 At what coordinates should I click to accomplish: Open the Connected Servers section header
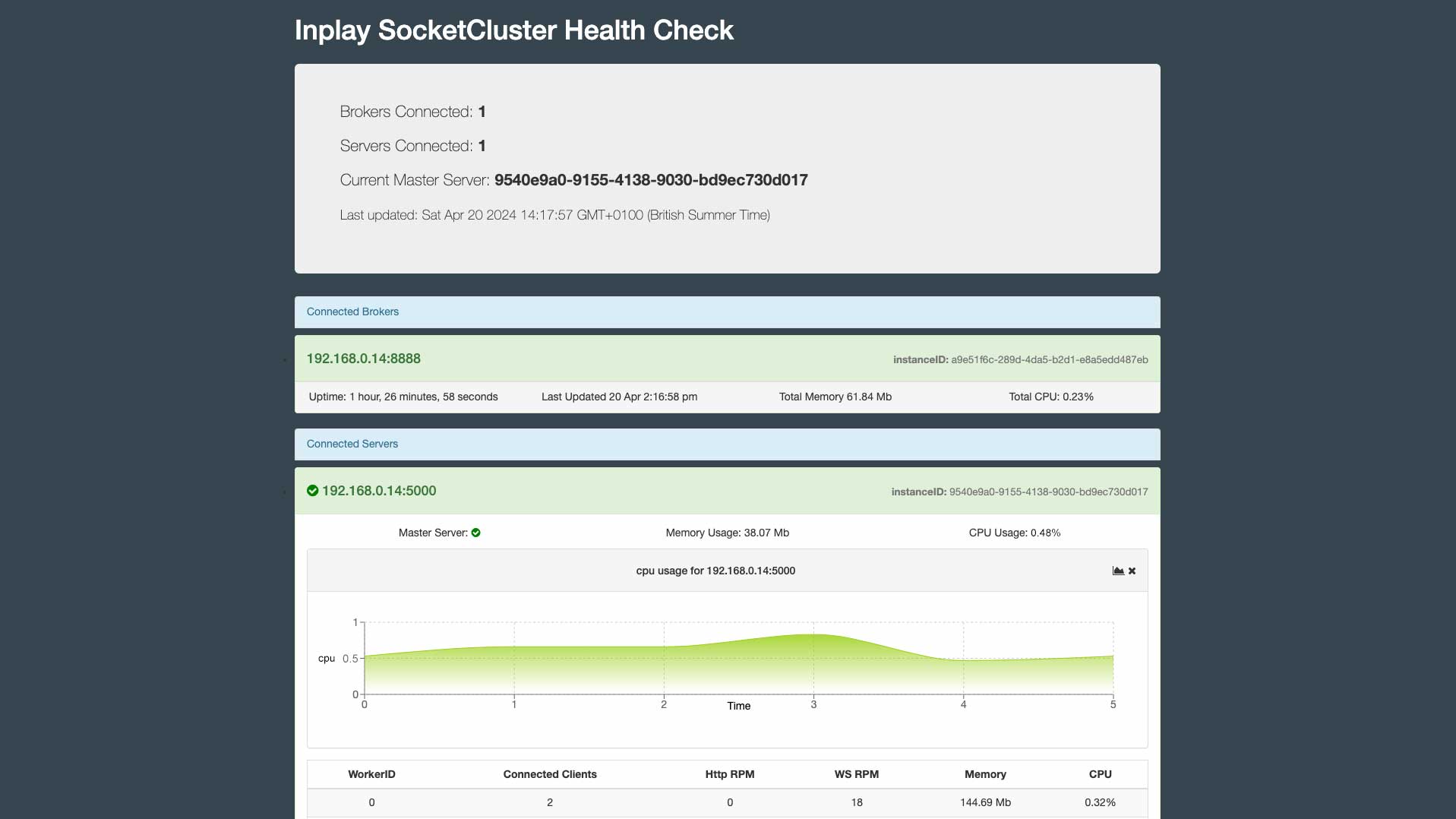(x=727, y=444)
